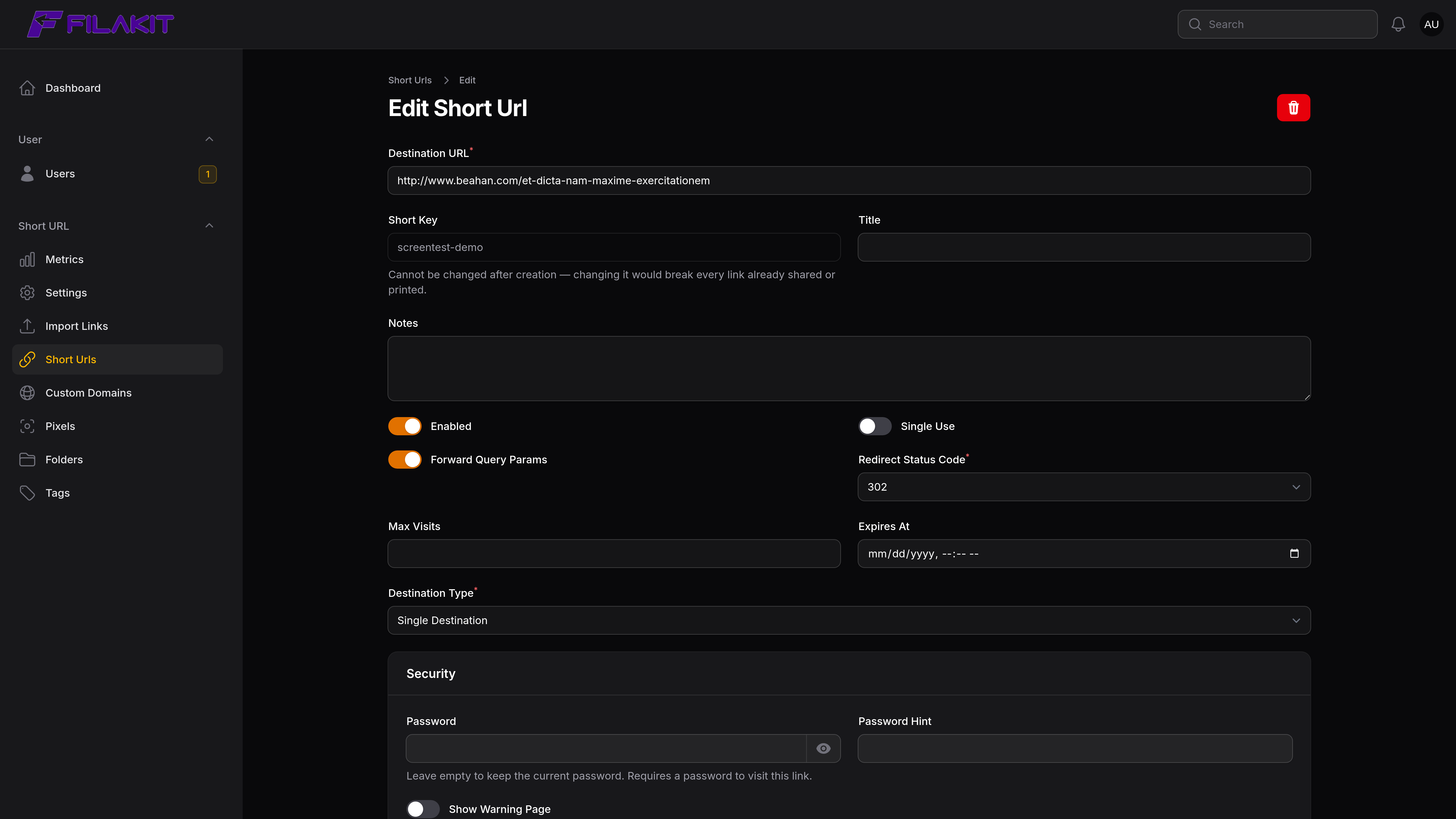
Task: Enable the Single Use switch
Action: click(x=875, y=426)
